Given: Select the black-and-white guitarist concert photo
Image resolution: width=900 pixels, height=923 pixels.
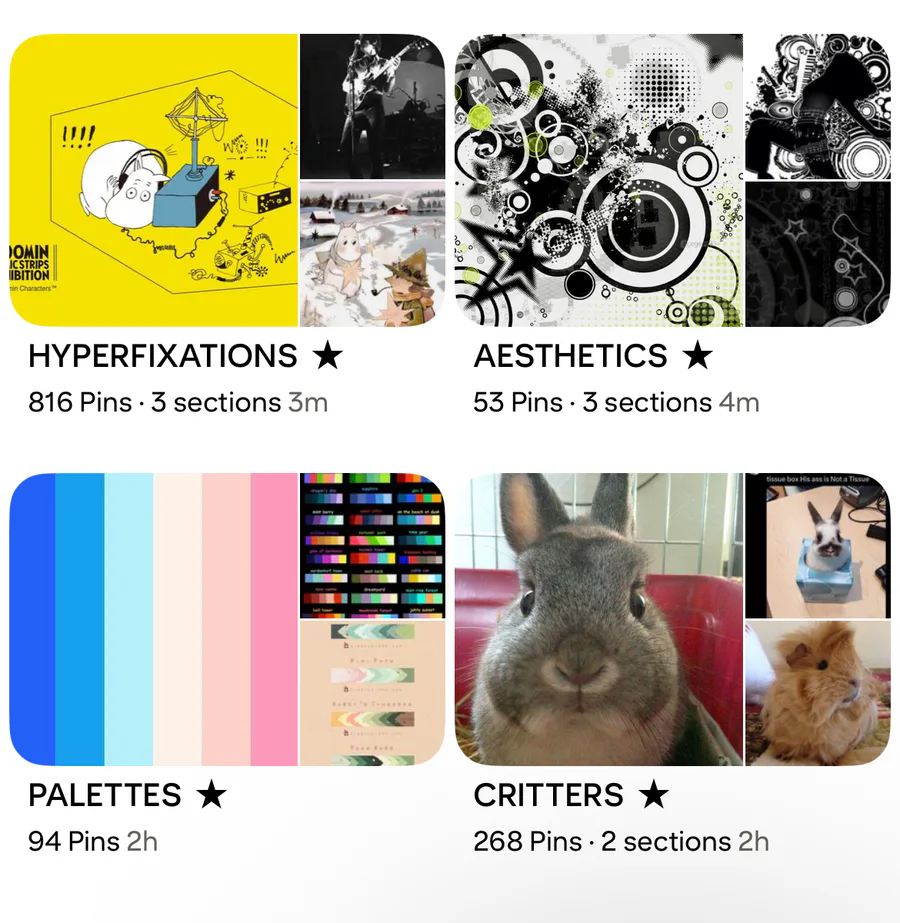Looking at the screenshot, I should [373, 107].
